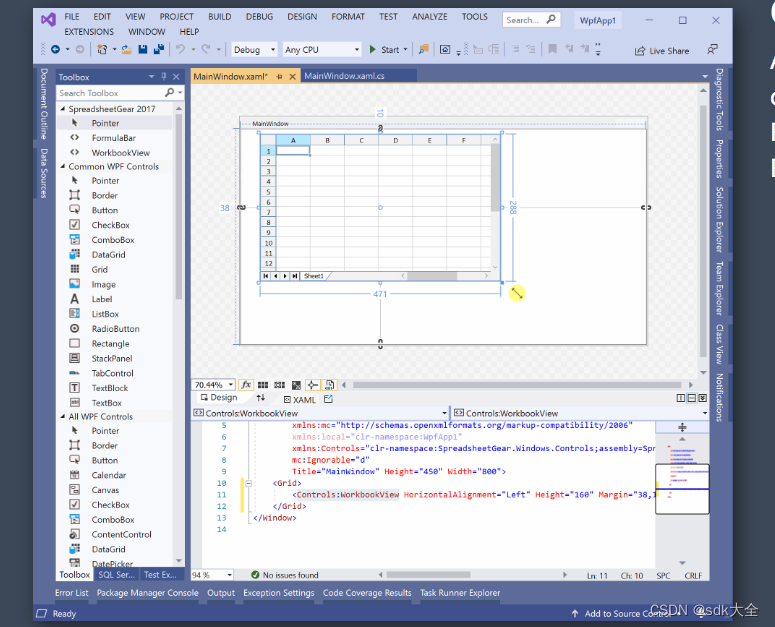
Task: Open the BUILD menu
Action: 219,16
